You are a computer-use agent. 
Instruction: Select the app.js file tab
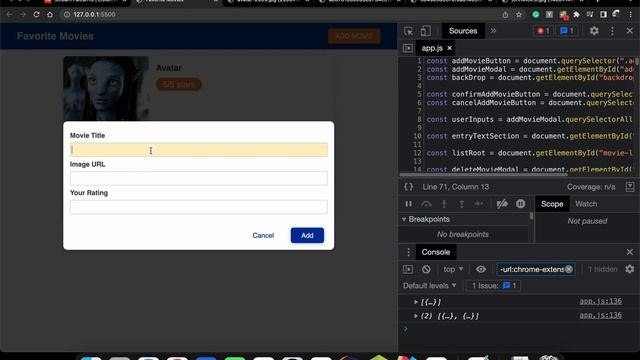pos(432,48)
